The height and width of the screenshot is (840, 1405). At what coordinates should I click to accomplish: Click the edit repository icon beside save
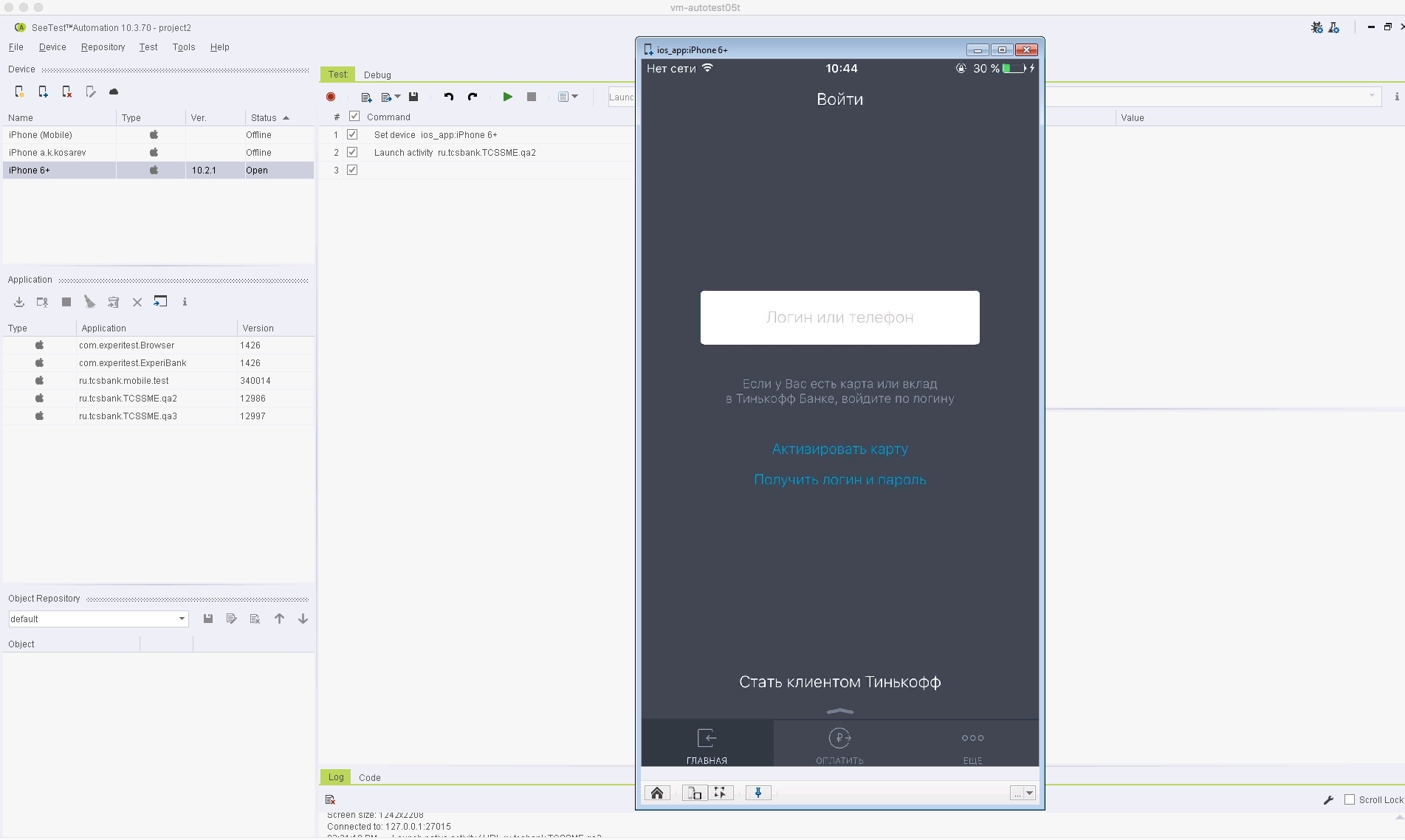[232, 619]
